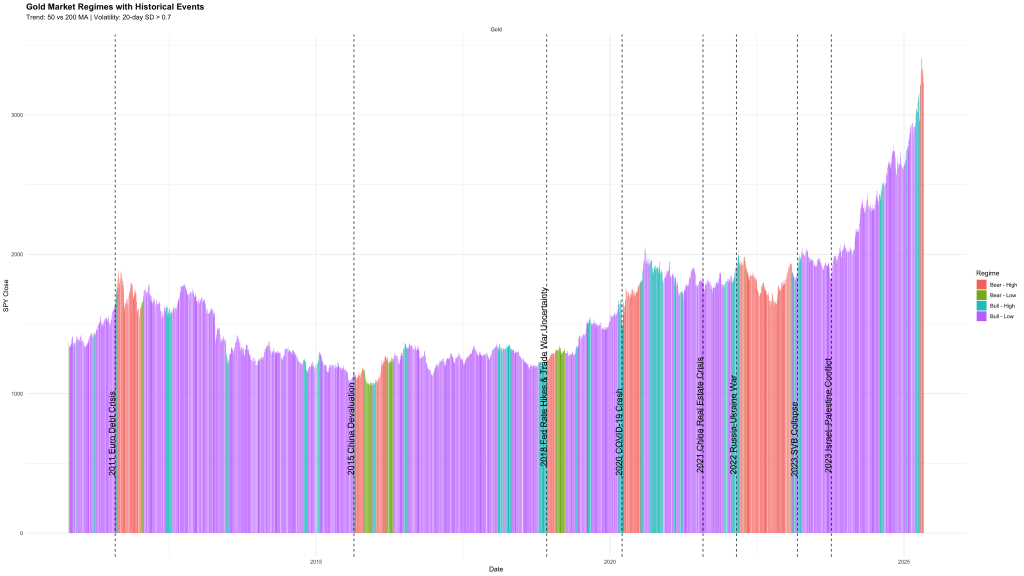
Task: Select the 2023 Israel-Palestine Conflict label
Action: (x=828, y=414)
